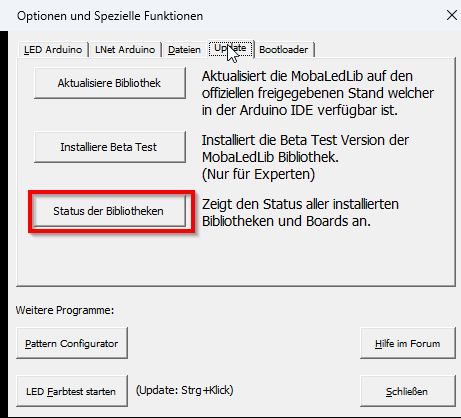Screen dimensions: 461x418
Task: Click the library status description text
Action: pyautogui.click(x=300, y=212)
